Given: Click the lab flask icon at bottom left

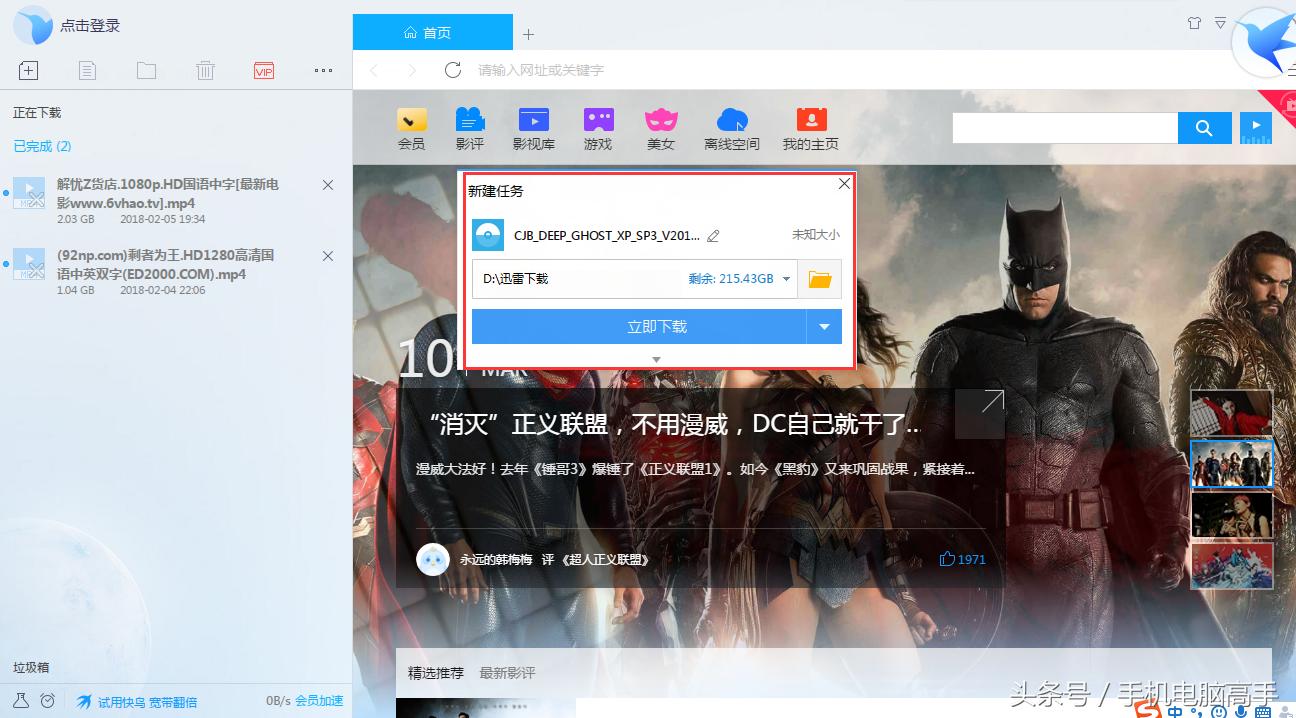Looking at the screenshot, I should tap(22, 701).
